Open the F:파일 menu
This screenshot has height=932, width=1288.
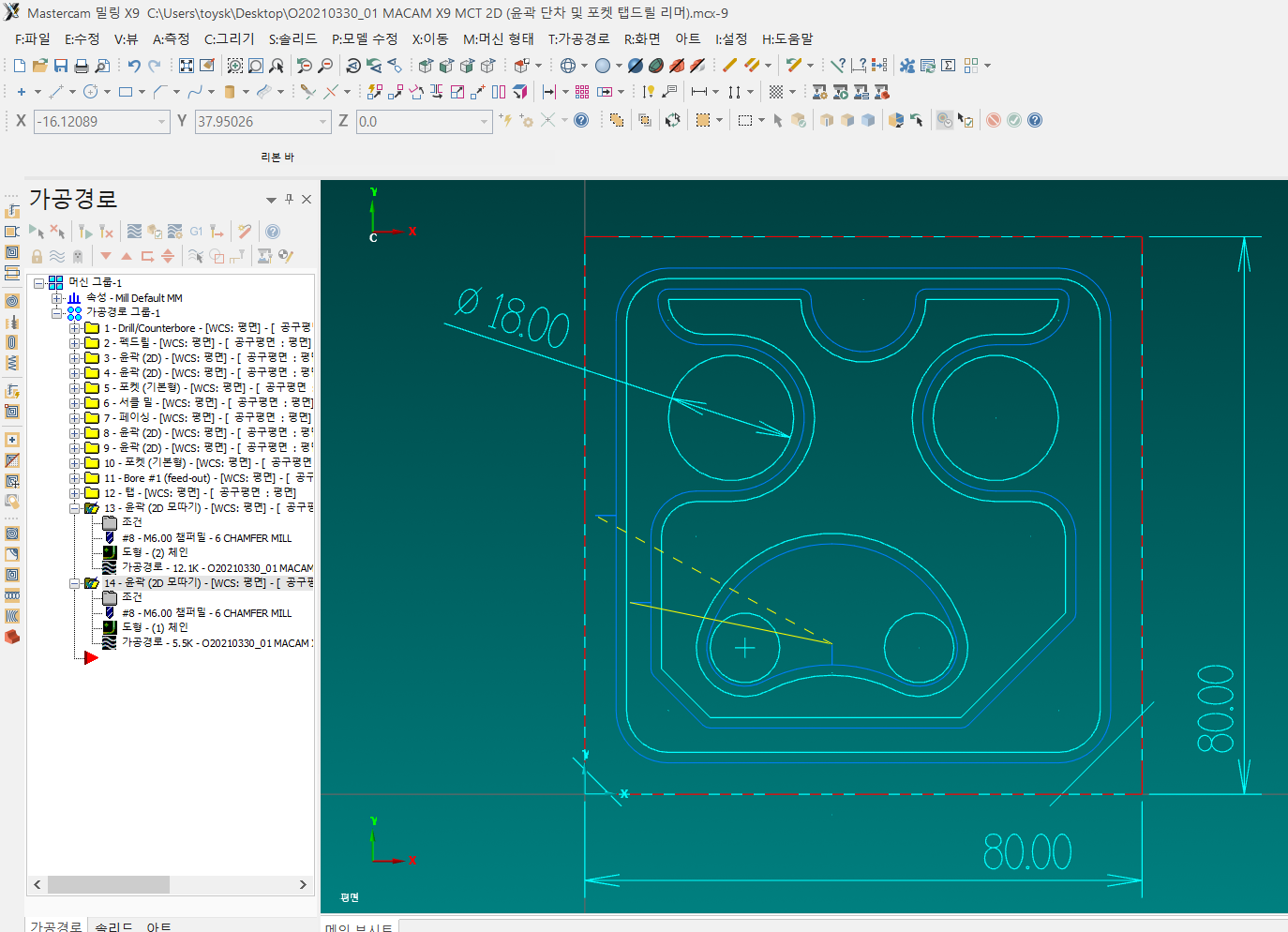click(x=33, y=39)
